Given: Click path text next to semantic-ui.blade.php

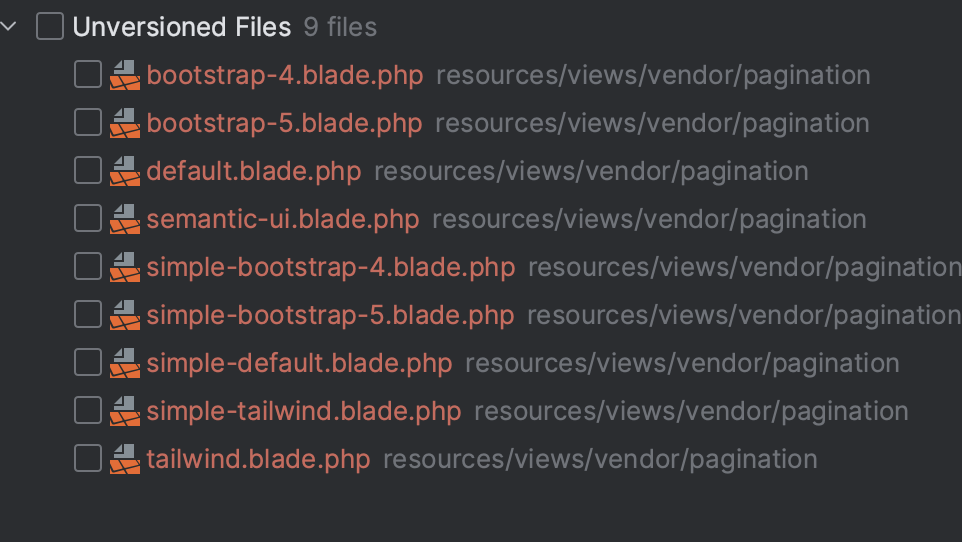Looking at the screenshot, I should [649, 219].
